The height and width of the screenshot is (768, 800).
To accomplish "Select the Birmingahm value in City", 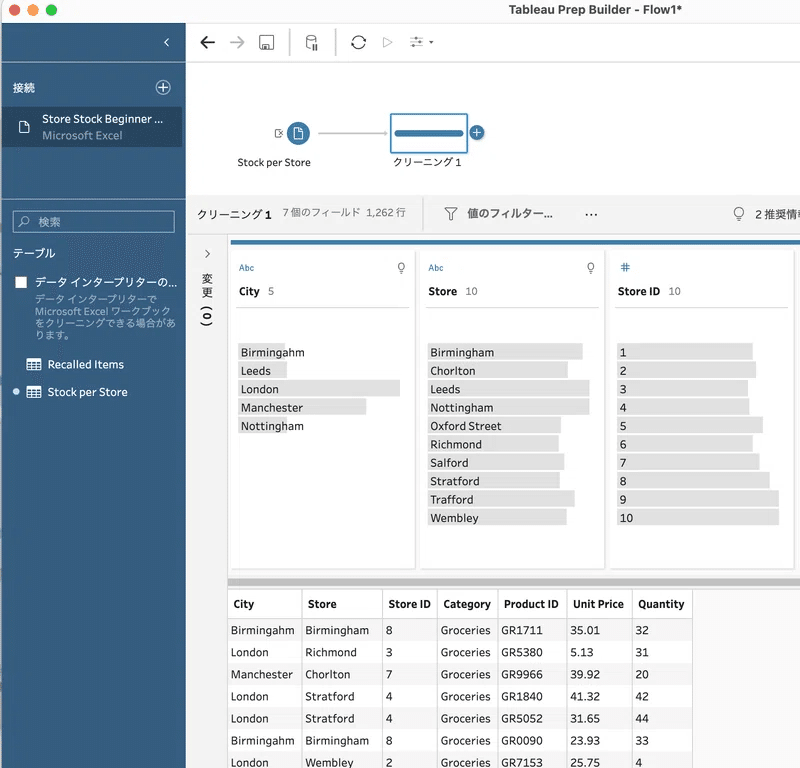I will [273, 352].
